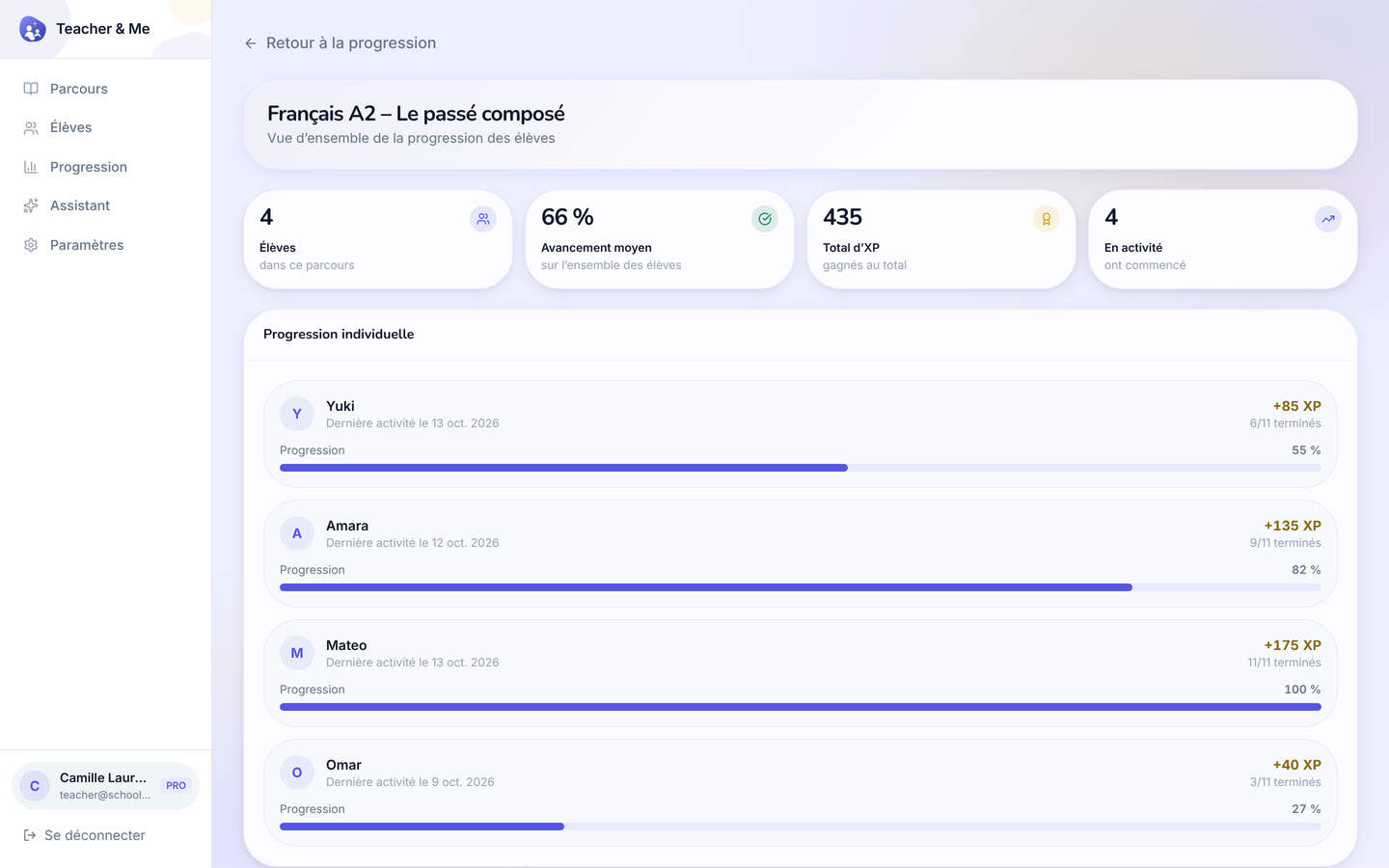Click the checkmark icon in Avancement moyen card

click(765, 219)
